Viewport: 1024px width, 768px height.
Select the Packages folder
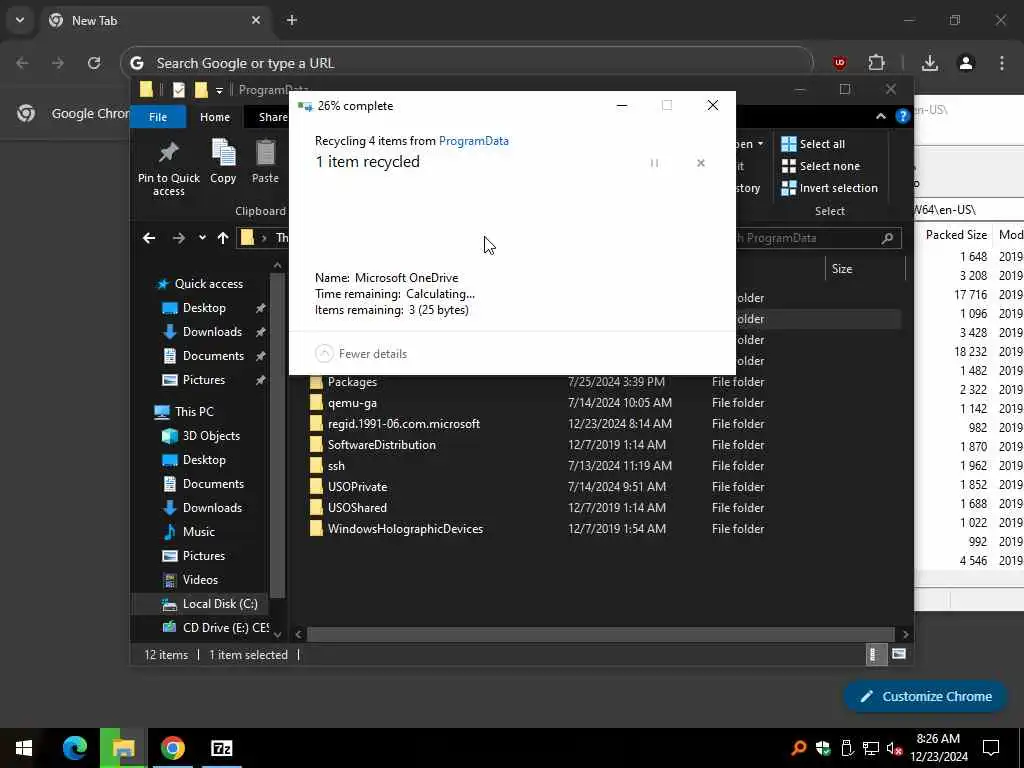click(352, 382)
